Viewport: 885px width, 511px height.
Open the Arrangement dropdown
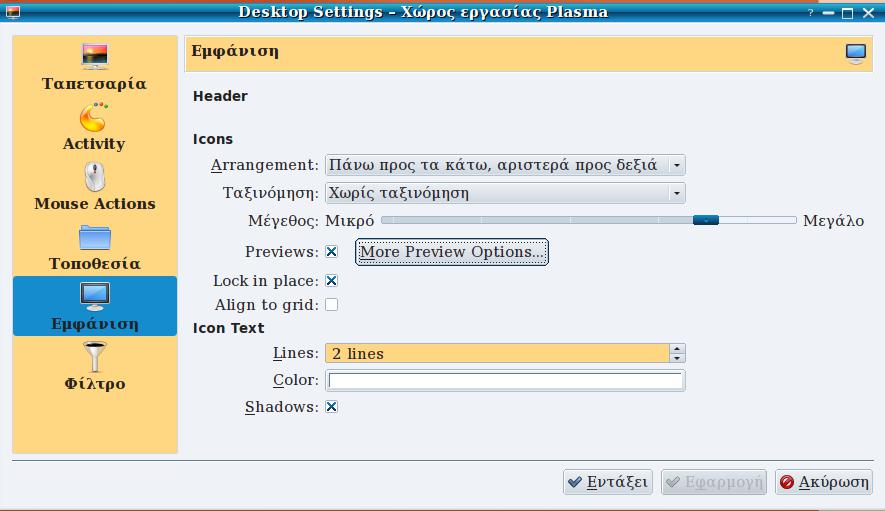(x=505, y=165)
